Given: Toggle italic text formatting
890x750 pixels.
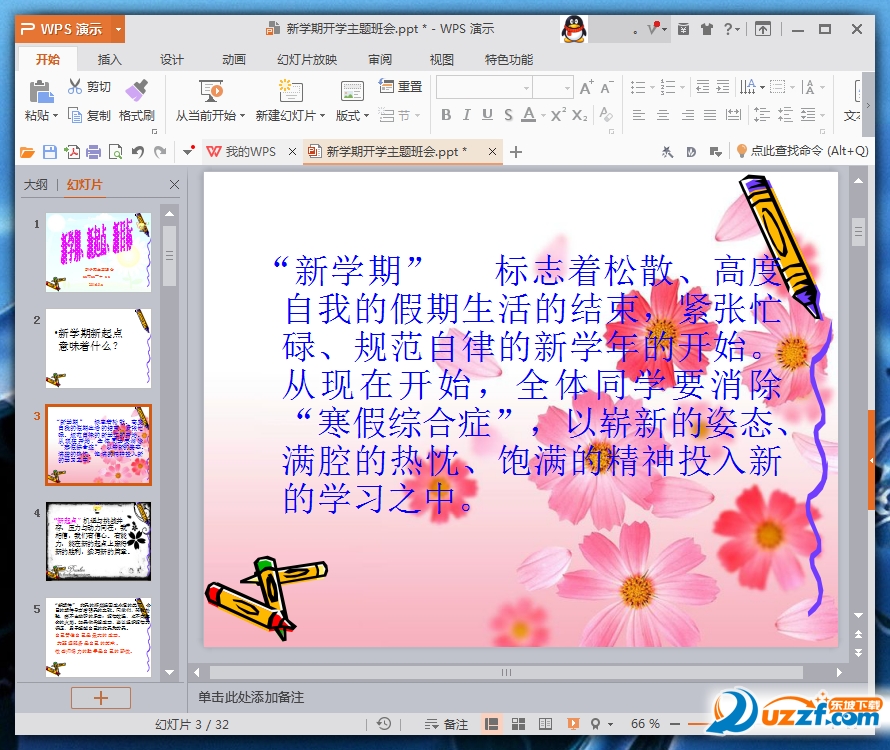Looking at the screenshot, I should (467, 115).
